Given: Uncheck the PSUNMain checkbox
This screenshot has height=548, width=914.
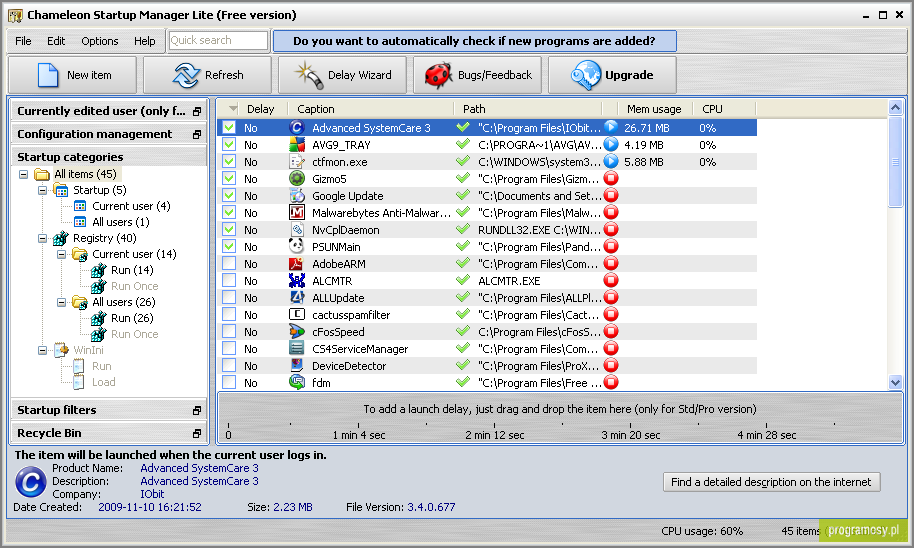Looking at the screenshot, I should coord(229,247).
